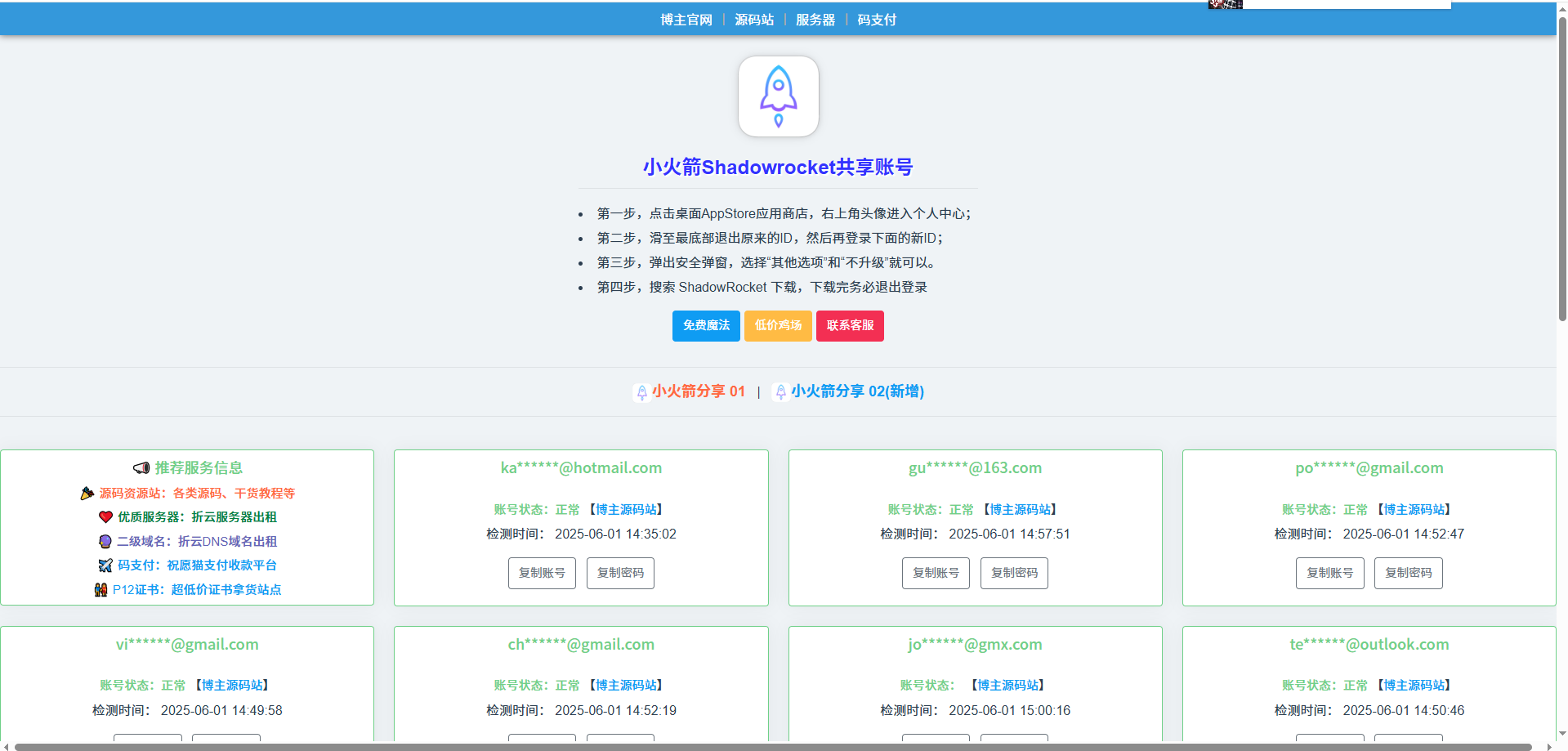1568x751 pixels.
Task: Open 博主源码站 link in po******@gmail.com card
Action: pos(1414,510)
